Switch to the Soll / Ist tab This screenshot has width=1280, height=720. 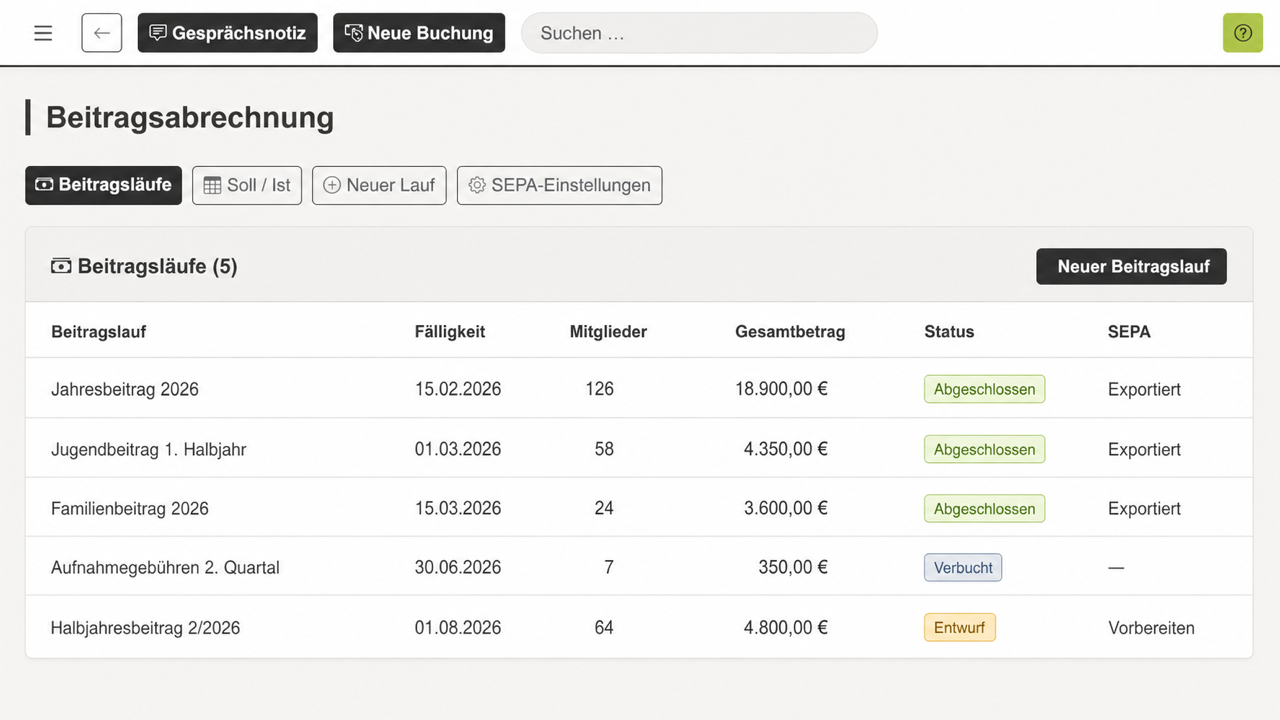click(247, 185)
